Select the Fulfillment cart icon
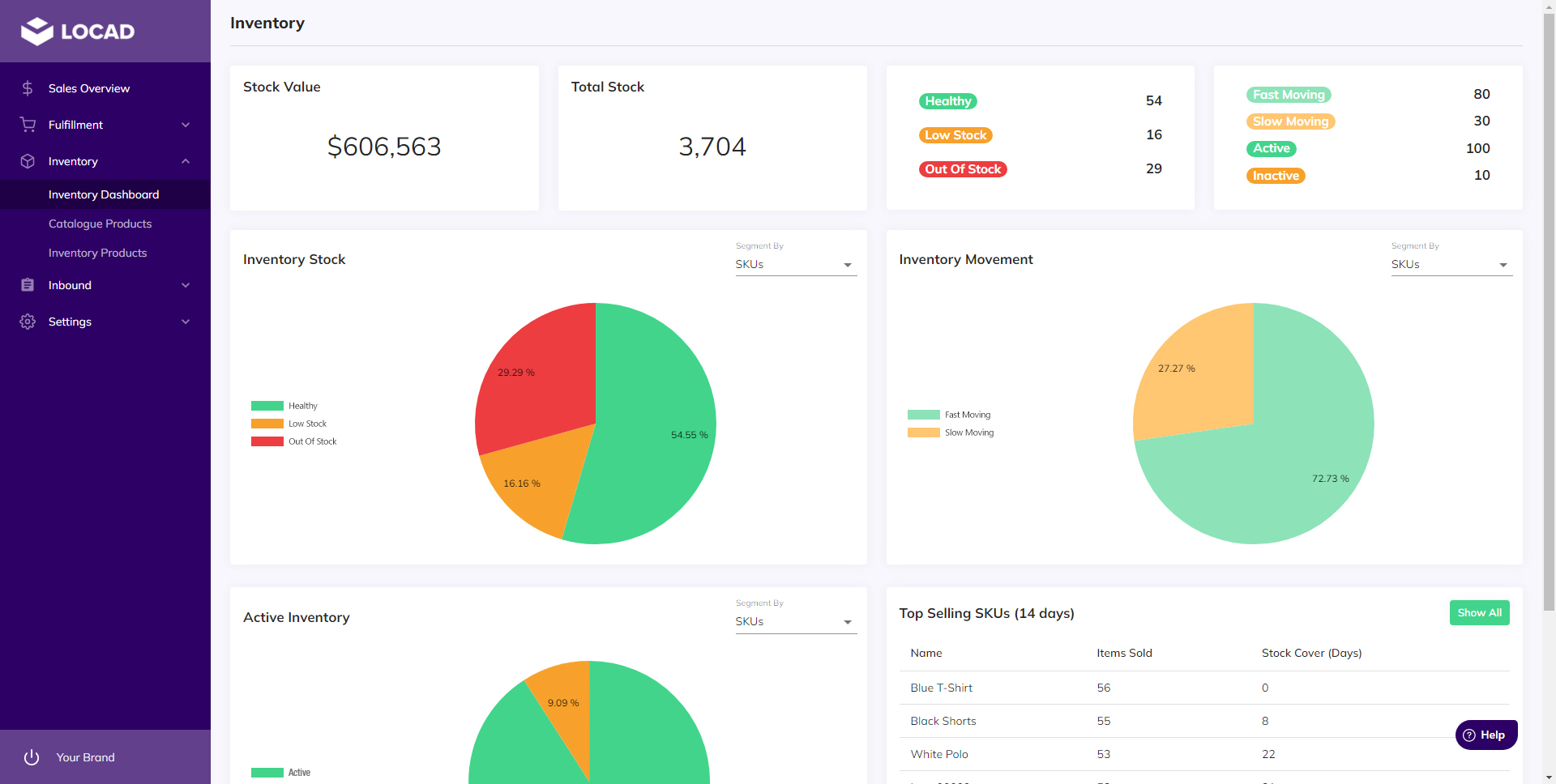 coord(27,125)
